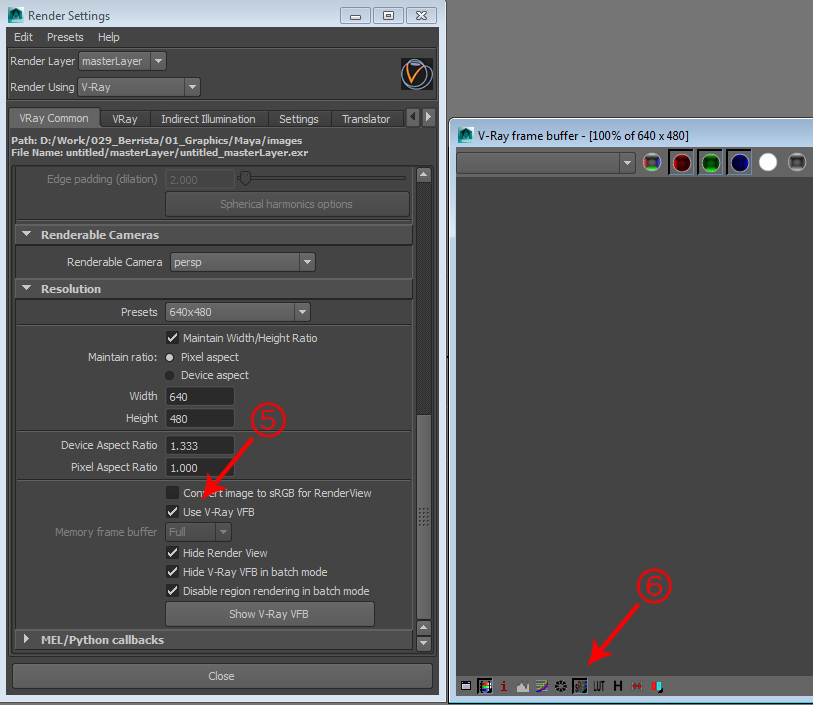The image size is (813, 705).
Task: Toggle Maintain Width/Height Ratio checkbox
Action: [173, 338]
